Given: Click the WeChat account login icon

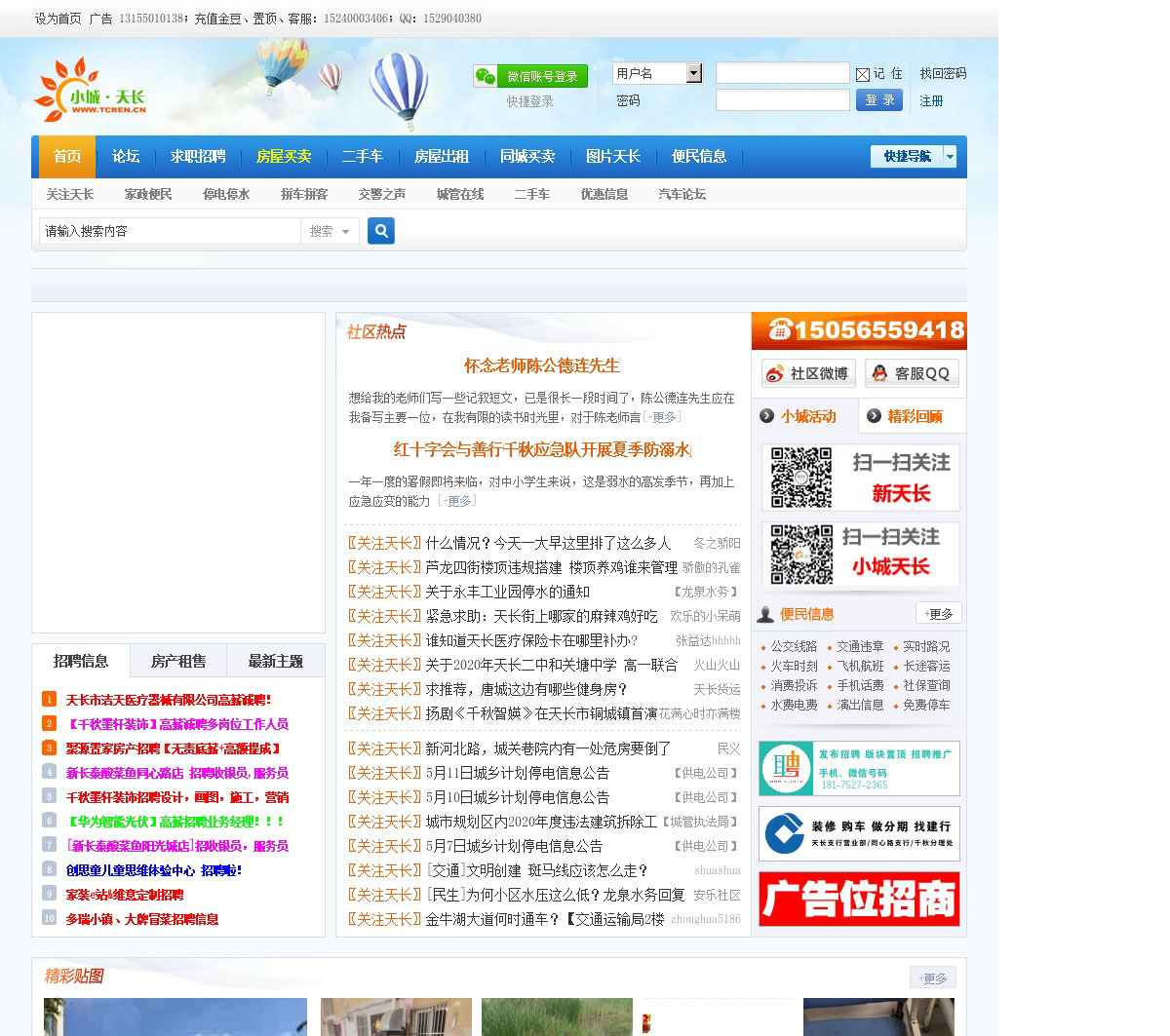Looking at the screenshot, I should tap(486, 76).
